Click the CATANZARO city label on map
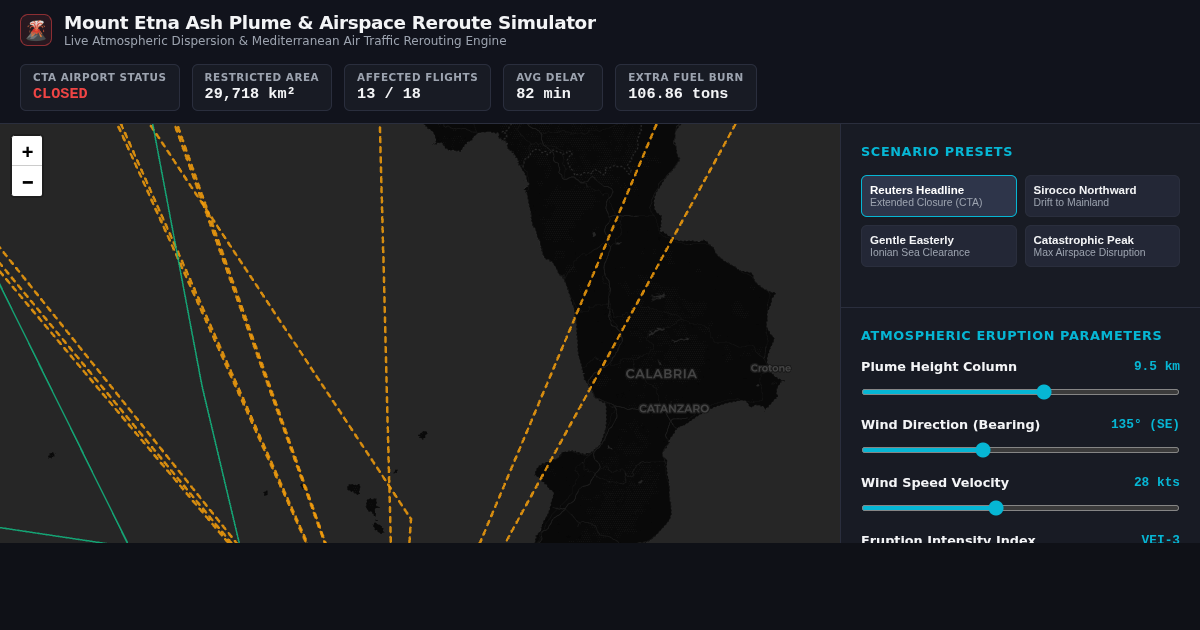 pos(674,408)
